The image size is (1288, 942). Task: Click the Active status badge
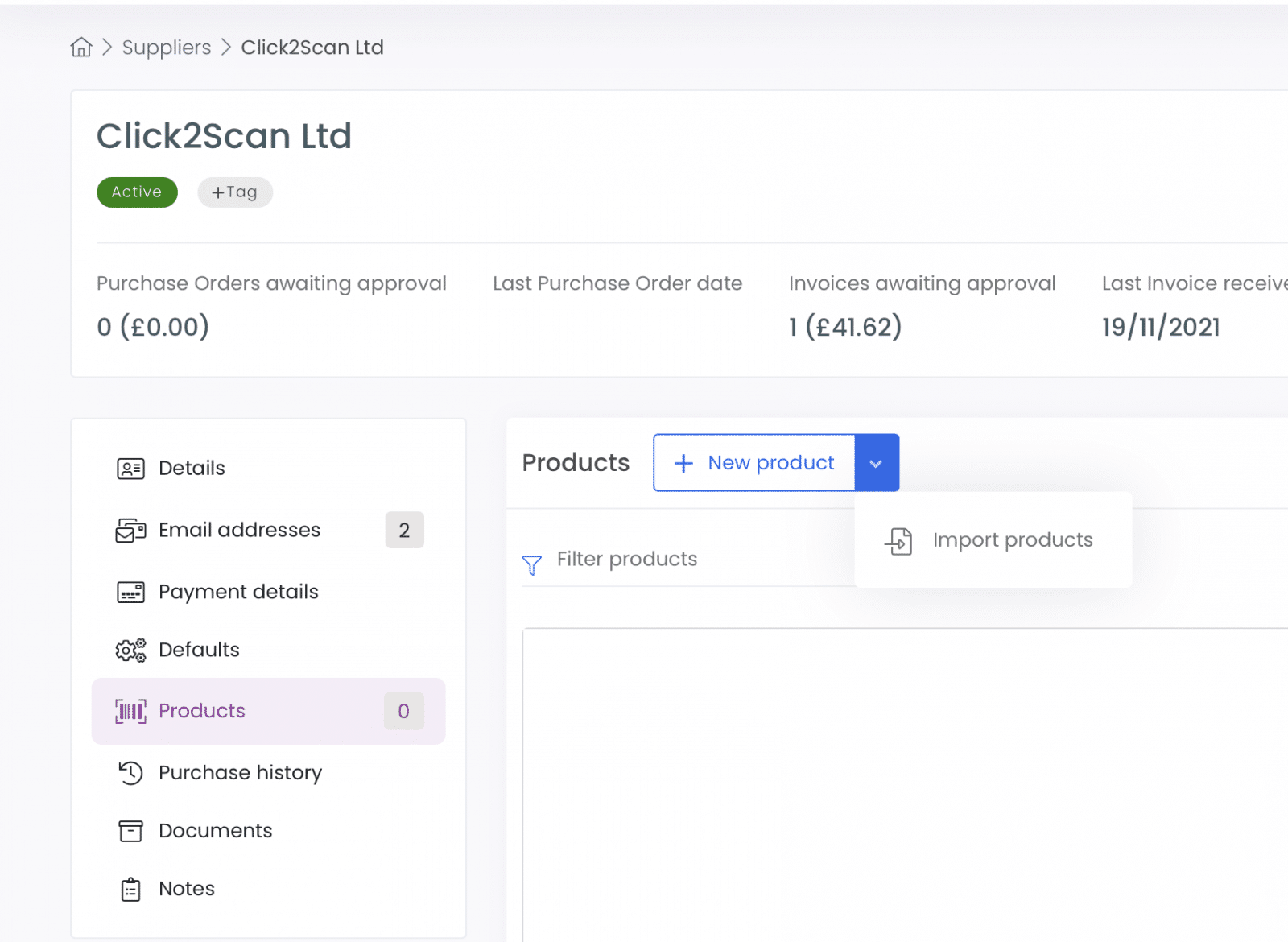tap(137, 192)
